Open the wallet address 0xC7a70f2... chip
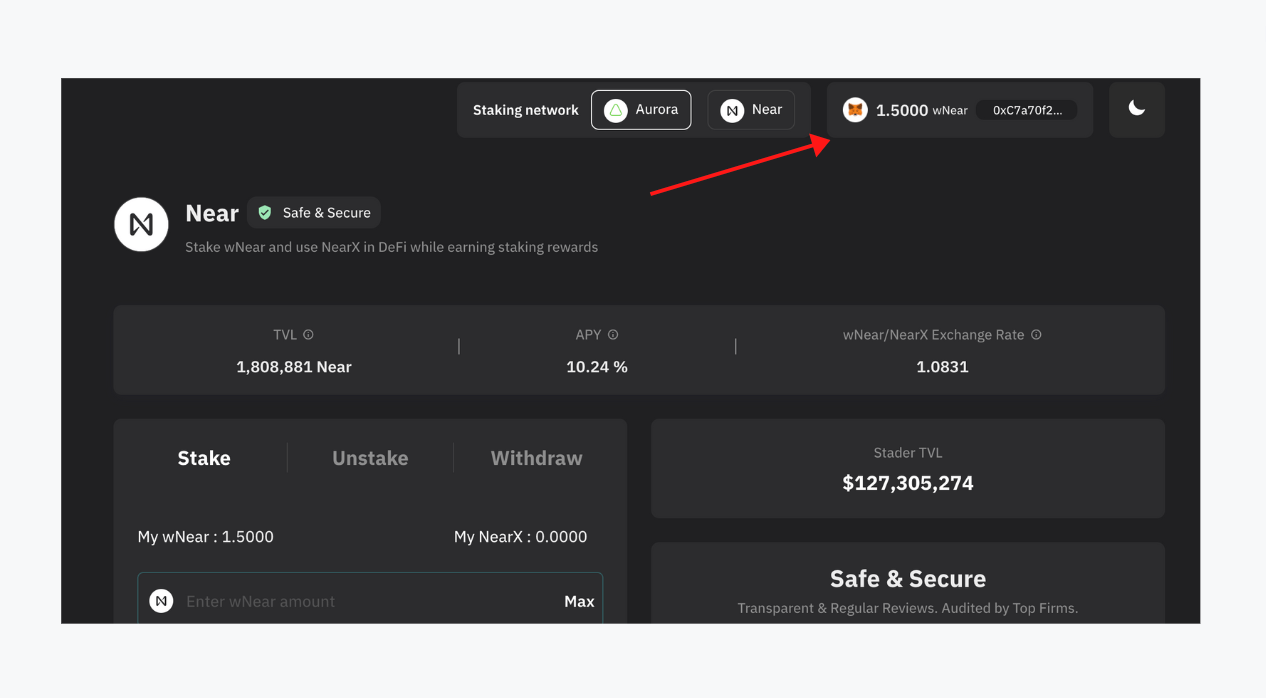Viewport: 1266px width, 698px height. 1027,110
